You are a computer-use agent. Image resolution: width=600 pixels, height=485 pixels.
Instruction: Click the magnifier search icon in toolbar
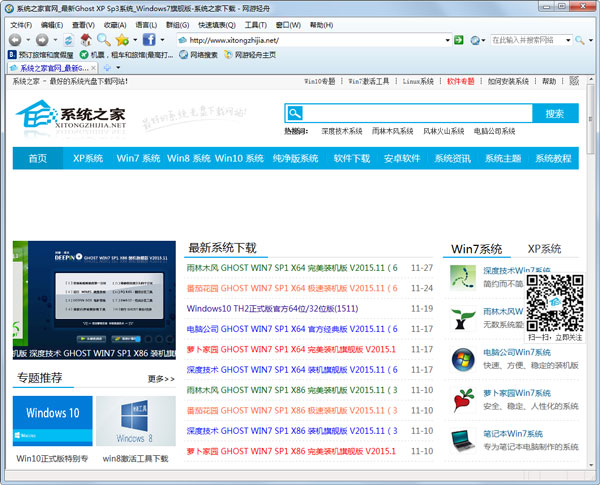point(103,40)
